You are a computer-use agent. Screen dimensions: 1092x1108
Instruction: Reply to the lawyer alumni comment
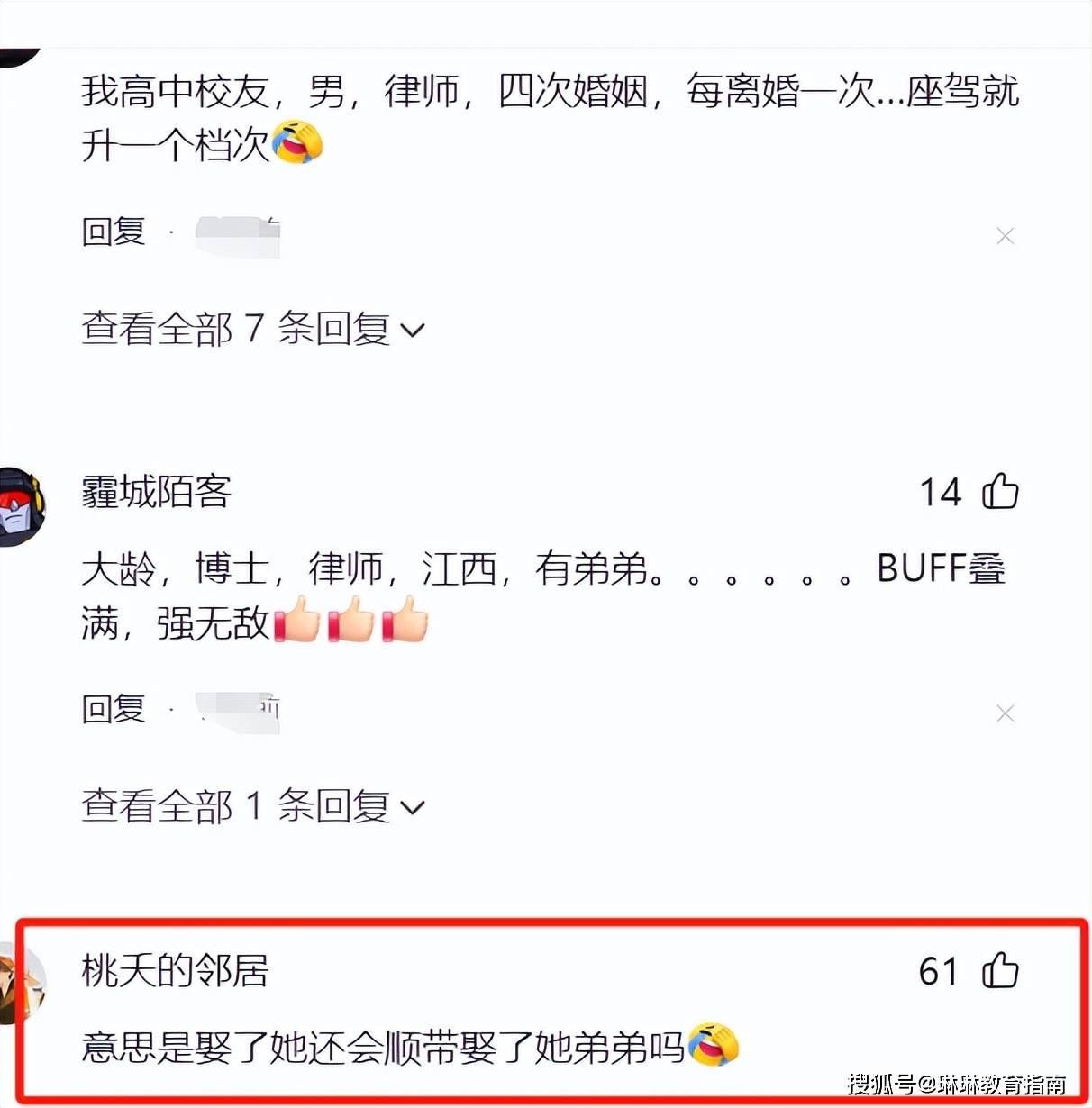(114, 232)
